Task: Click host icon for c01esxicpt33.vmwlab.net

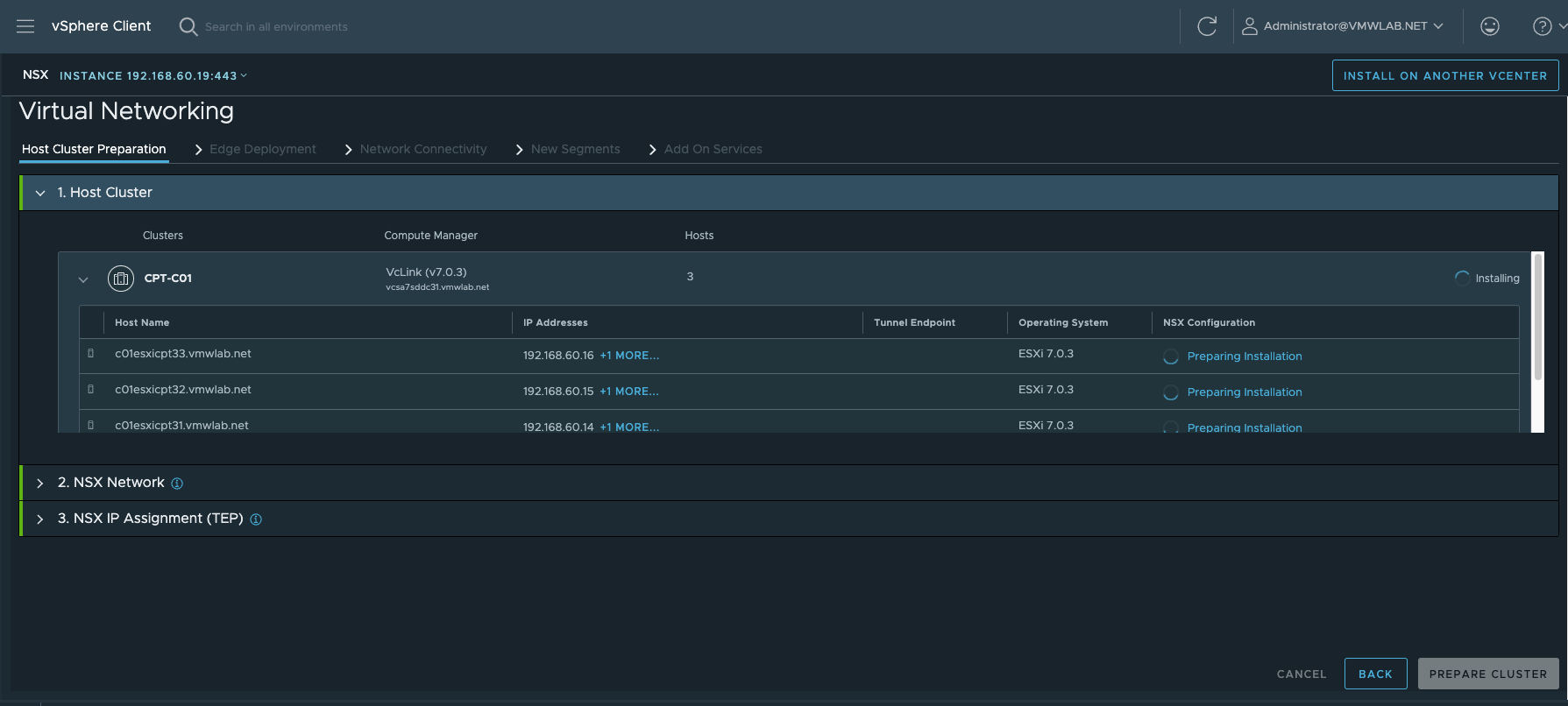Action: [91, 354]
